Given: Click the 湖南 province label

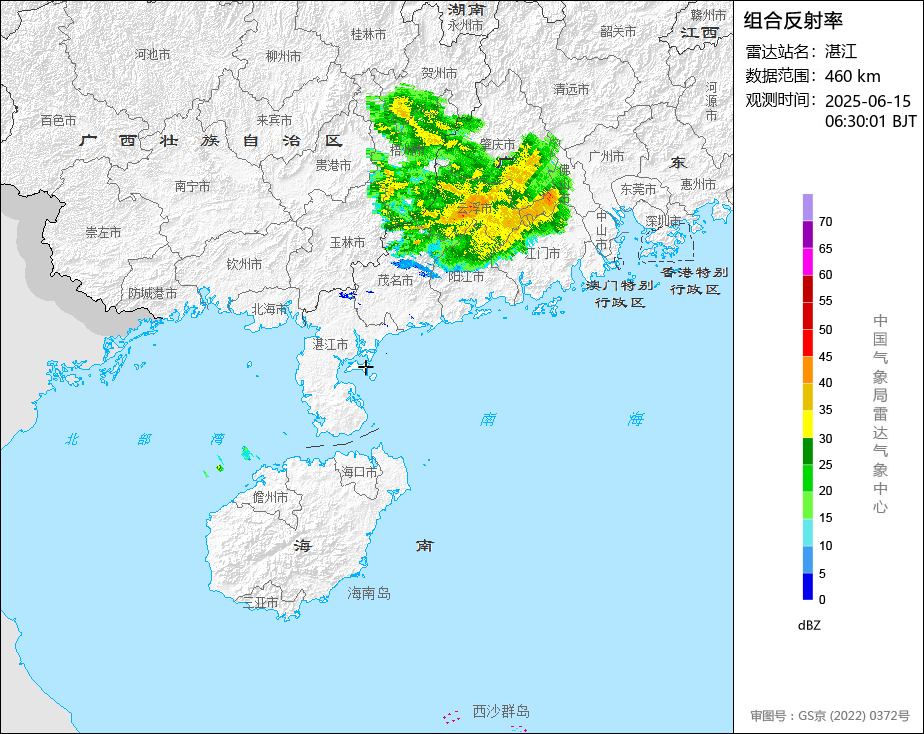Looking at the screenshot, I should click(x=466, y=9).
